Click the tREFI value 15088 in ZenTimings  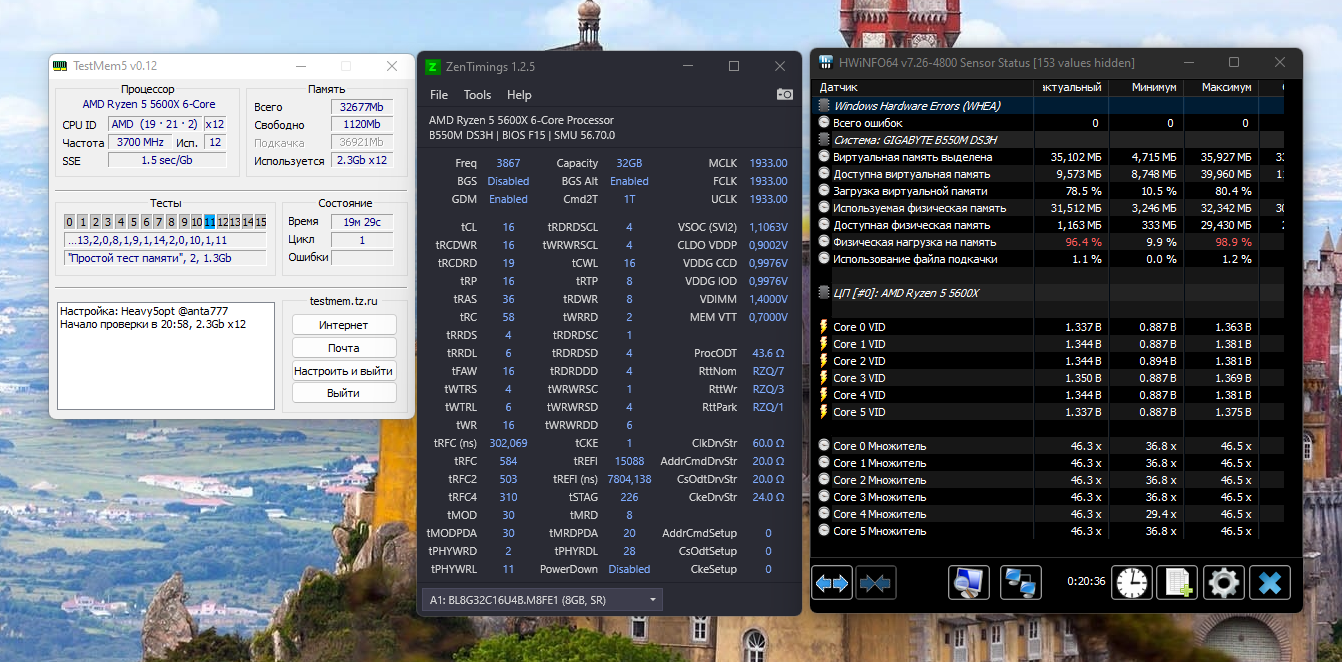click(629, 461)
